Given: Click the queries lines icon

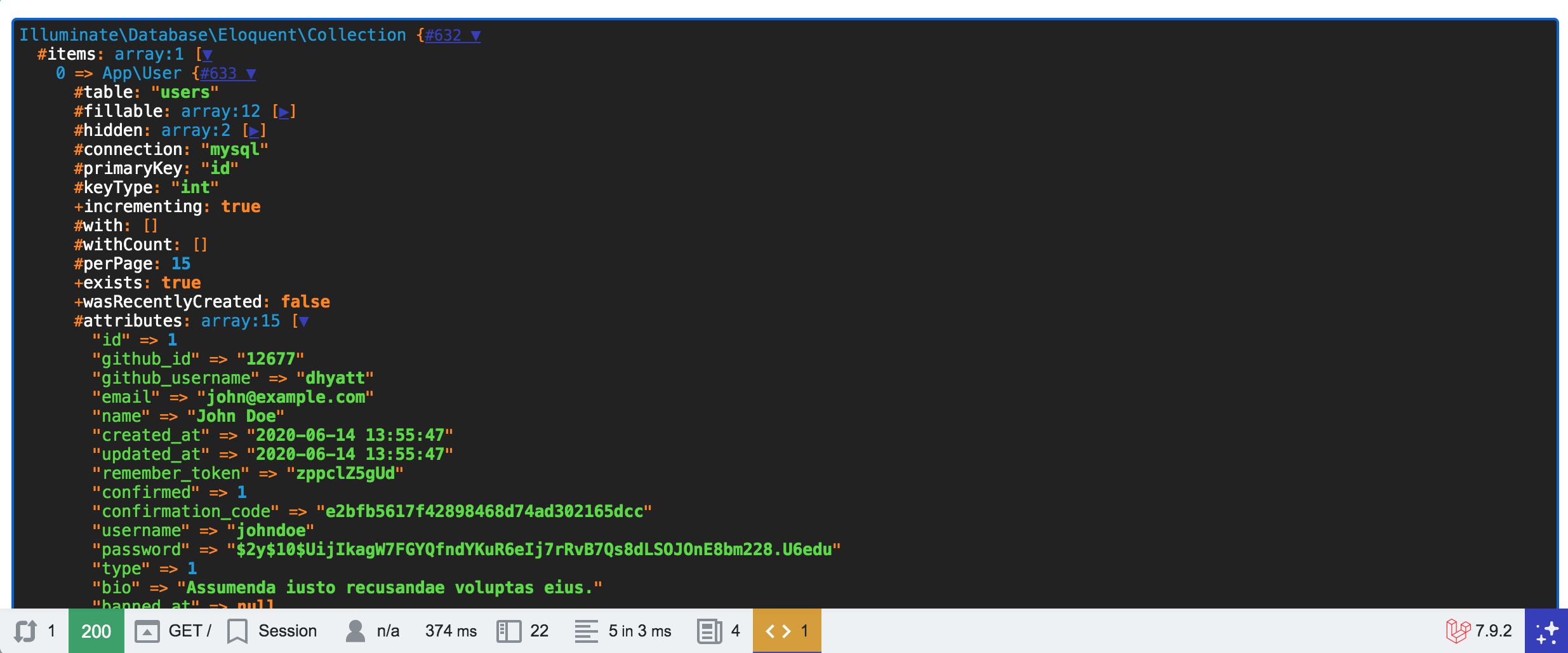Looking at the screenshot, I should point(586,631).
